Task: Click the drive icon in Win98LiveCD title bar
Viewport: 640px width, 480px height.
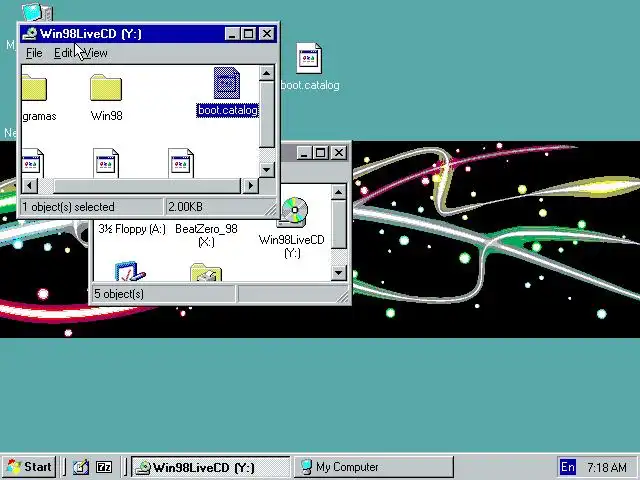Action: coord(29,33)
